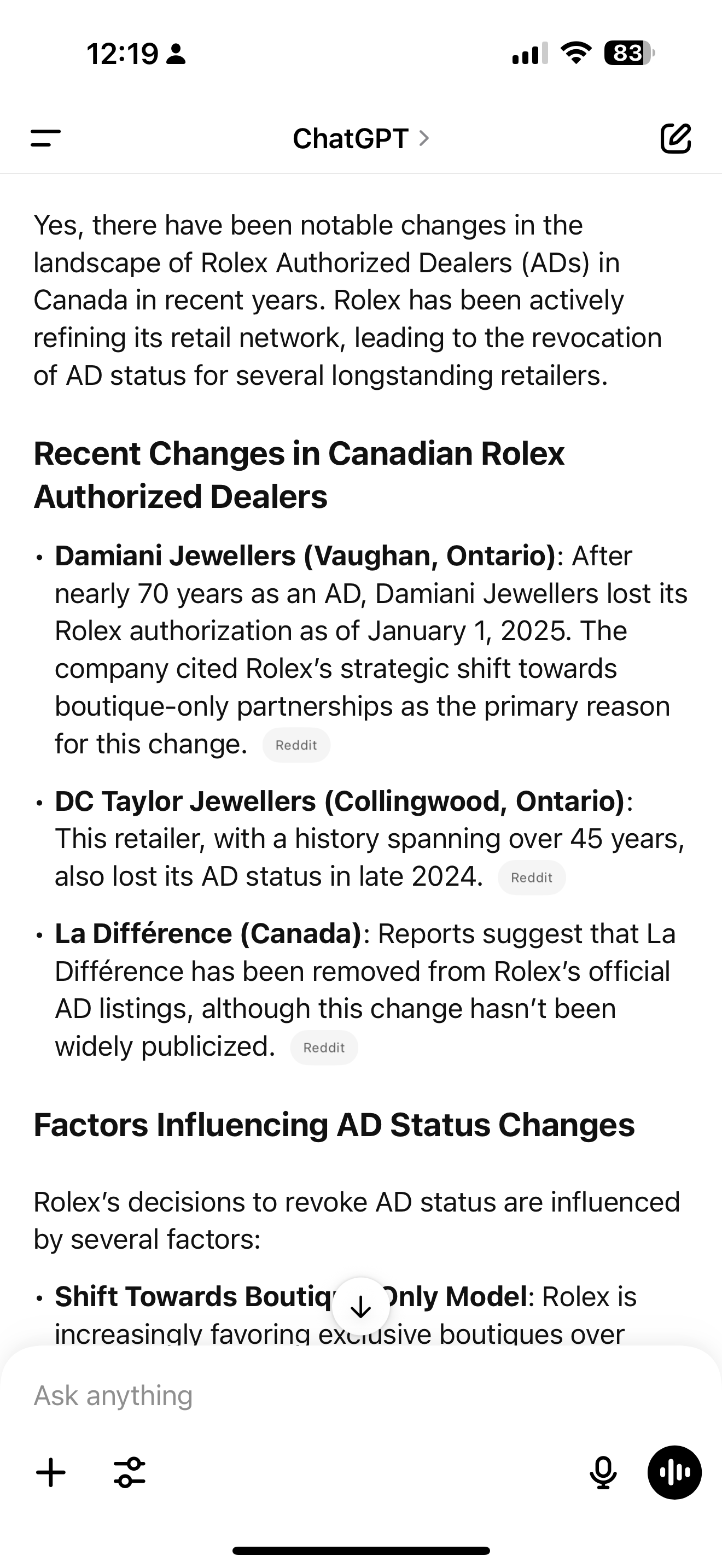Open Reddit citation for DC Taylor Jewellers
The height and width of the screenshot is (1568, 722).
point(532,877)
